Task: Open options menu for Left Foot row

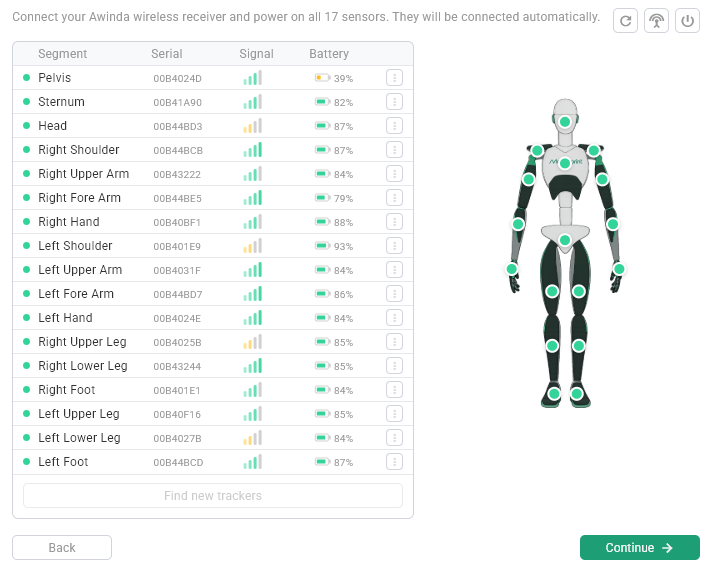Action: [394, 462]
